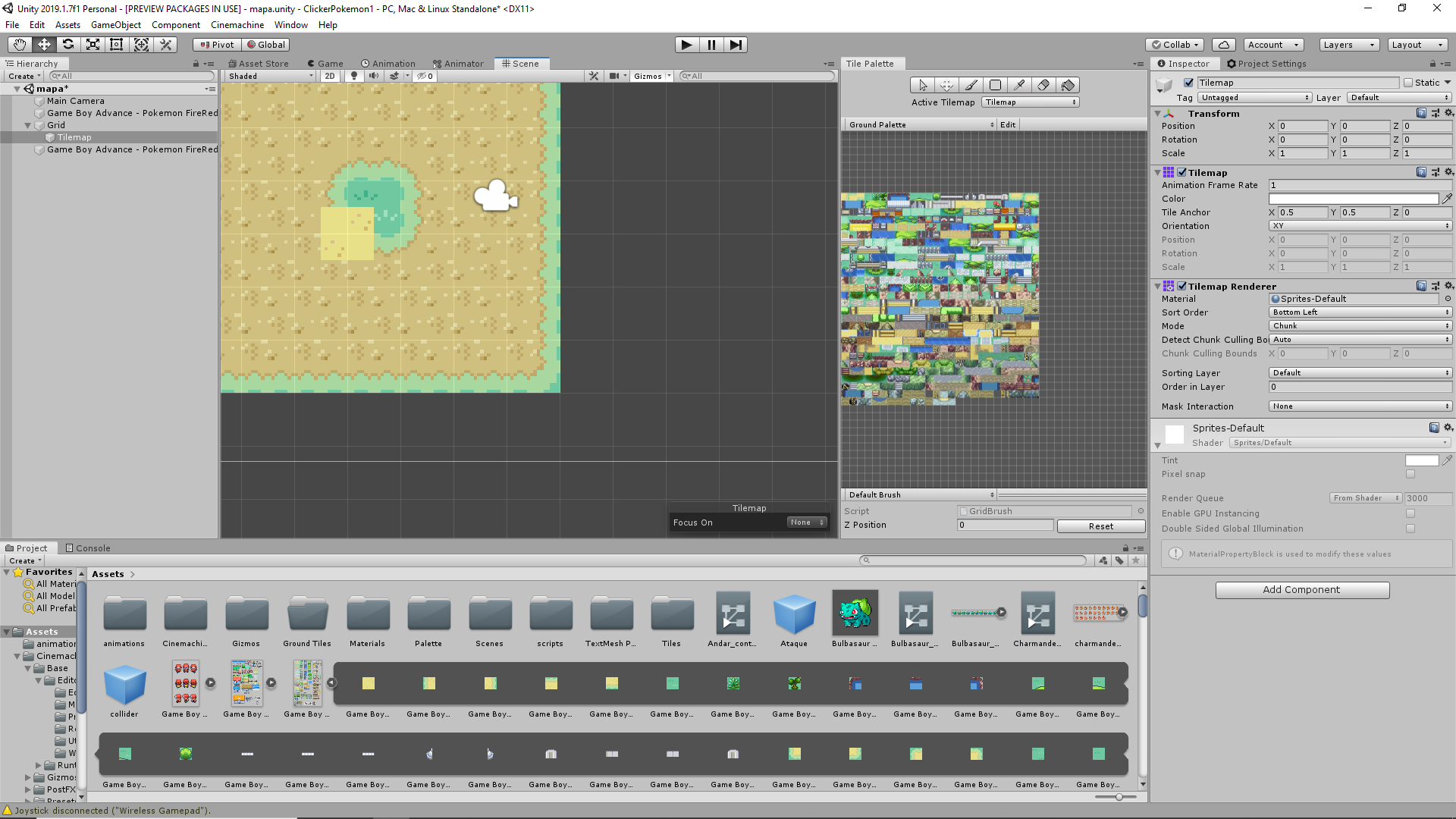Select the Bulbasaur thumbnail in the Assets panel
The image size is (1456, 819).
pyautogui.click(x=855, y=614)
